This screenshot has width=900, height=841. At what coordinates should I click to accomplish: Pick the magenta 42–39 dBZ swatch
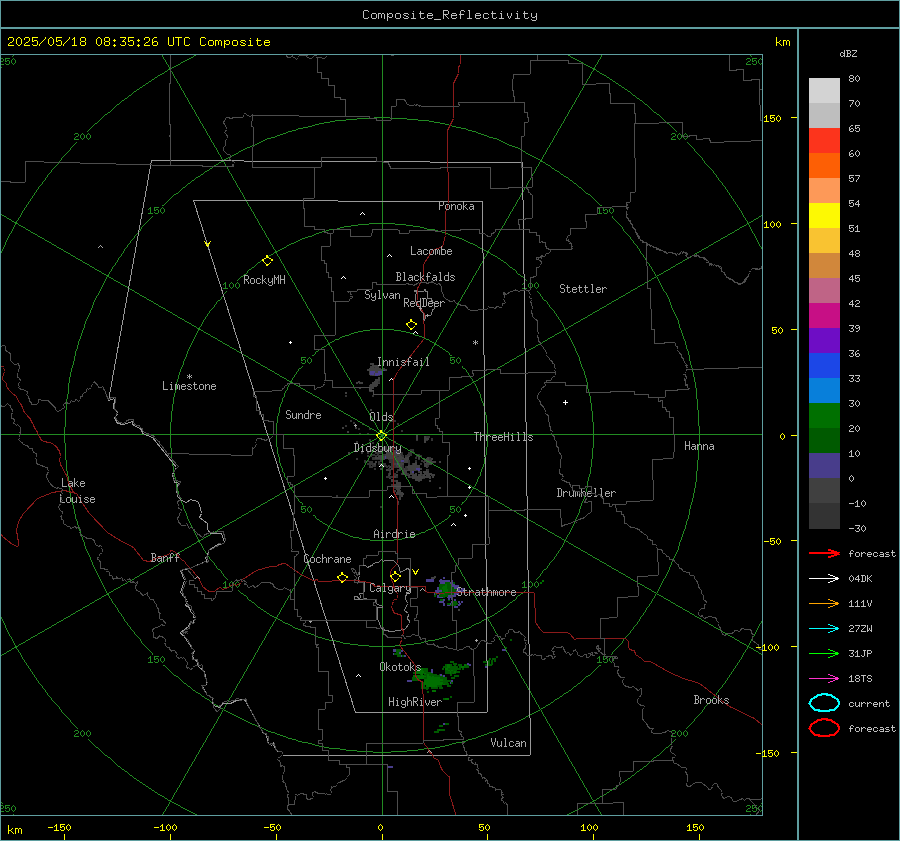point(824,316)
